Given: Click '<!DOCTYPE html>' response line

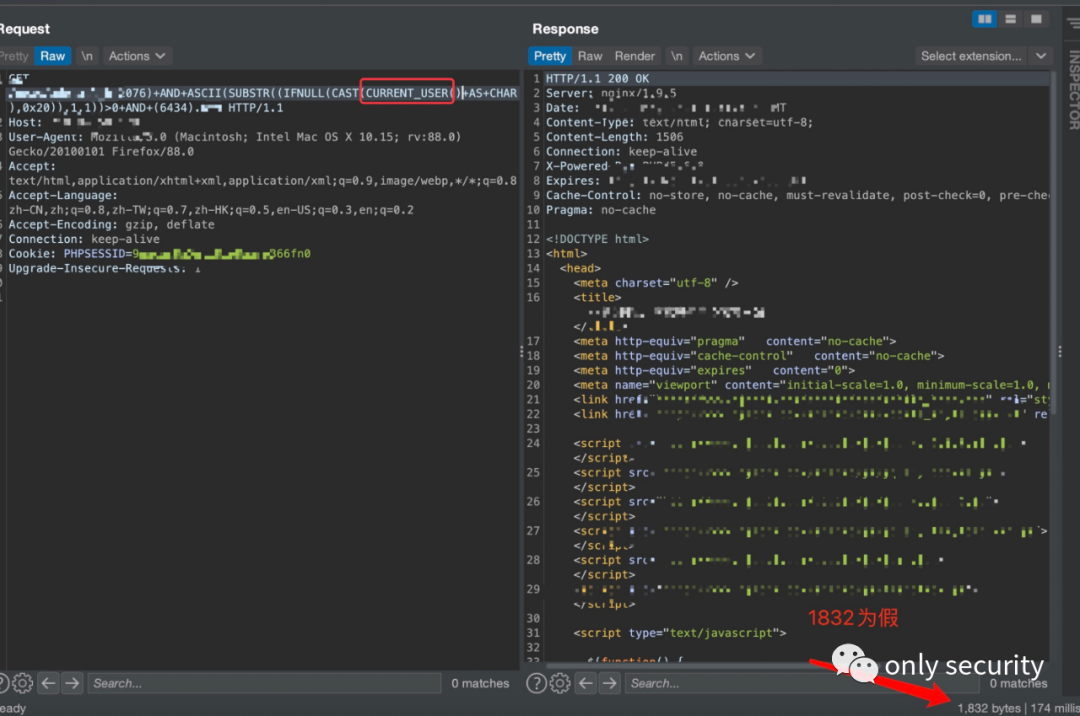Looking at the screenshot, I should pos(597,239).
